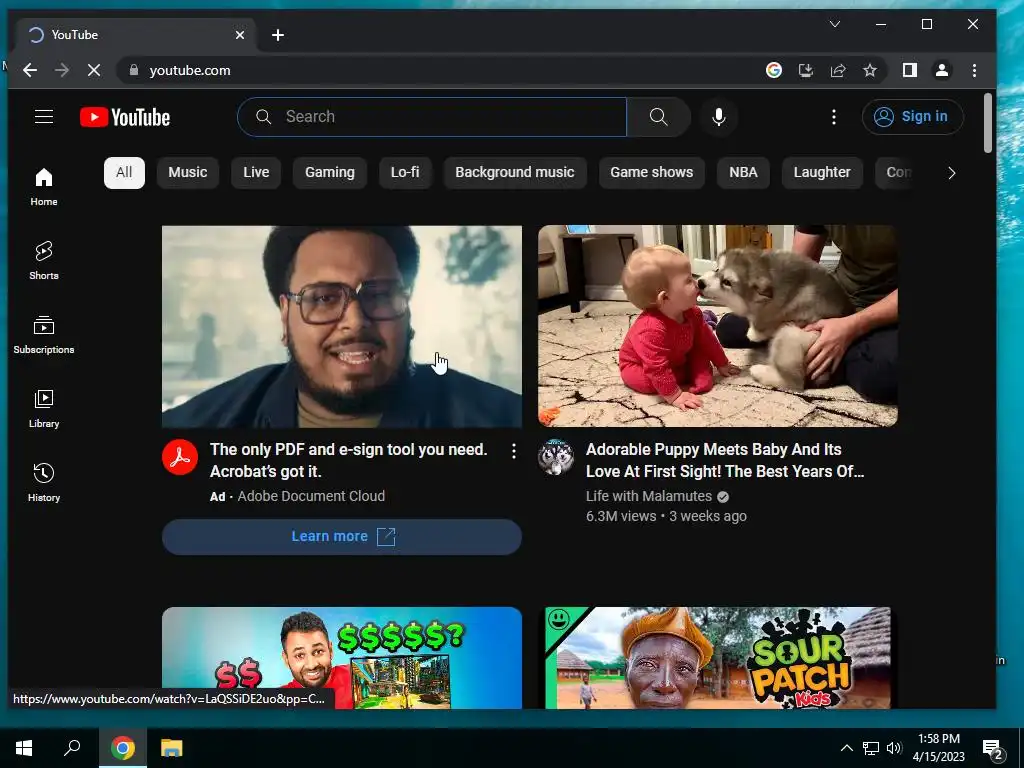Screen dimensions: 1024x768
Task: Toggle the Chrome side panel
Action: click(x=910, y=71)
